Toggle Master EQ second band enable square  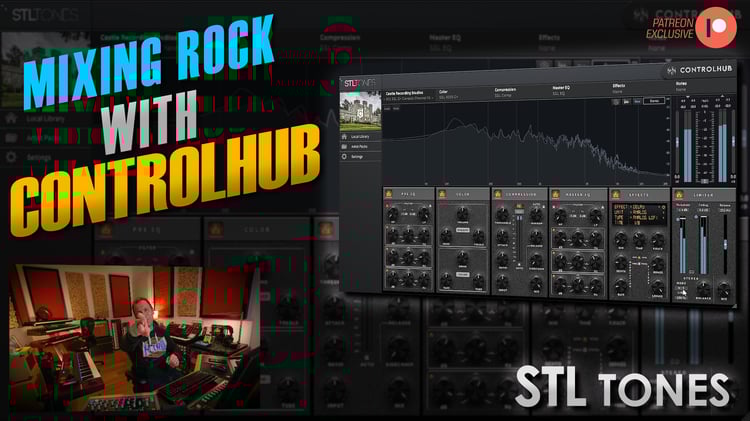pos(553,230)
